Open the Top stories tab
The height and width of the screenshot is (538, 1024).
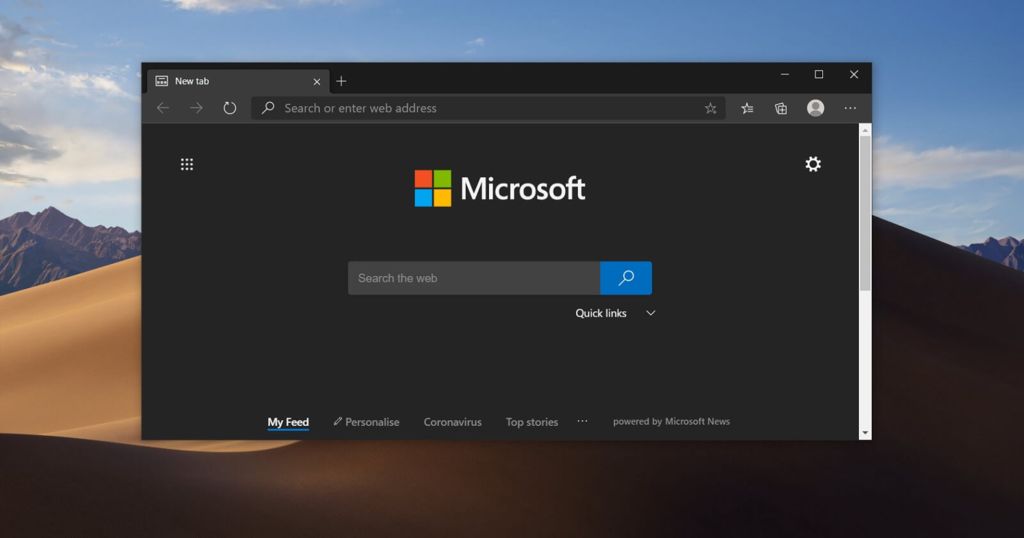click(532, 422)
